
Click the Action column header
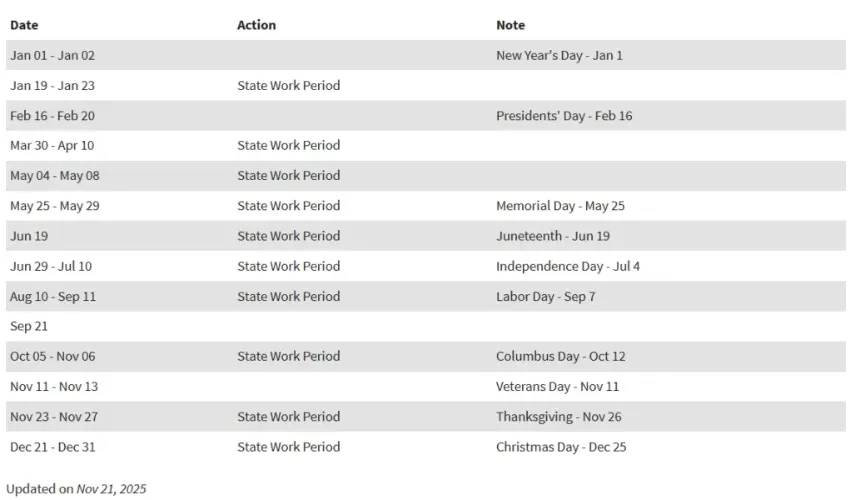(256, 25)
